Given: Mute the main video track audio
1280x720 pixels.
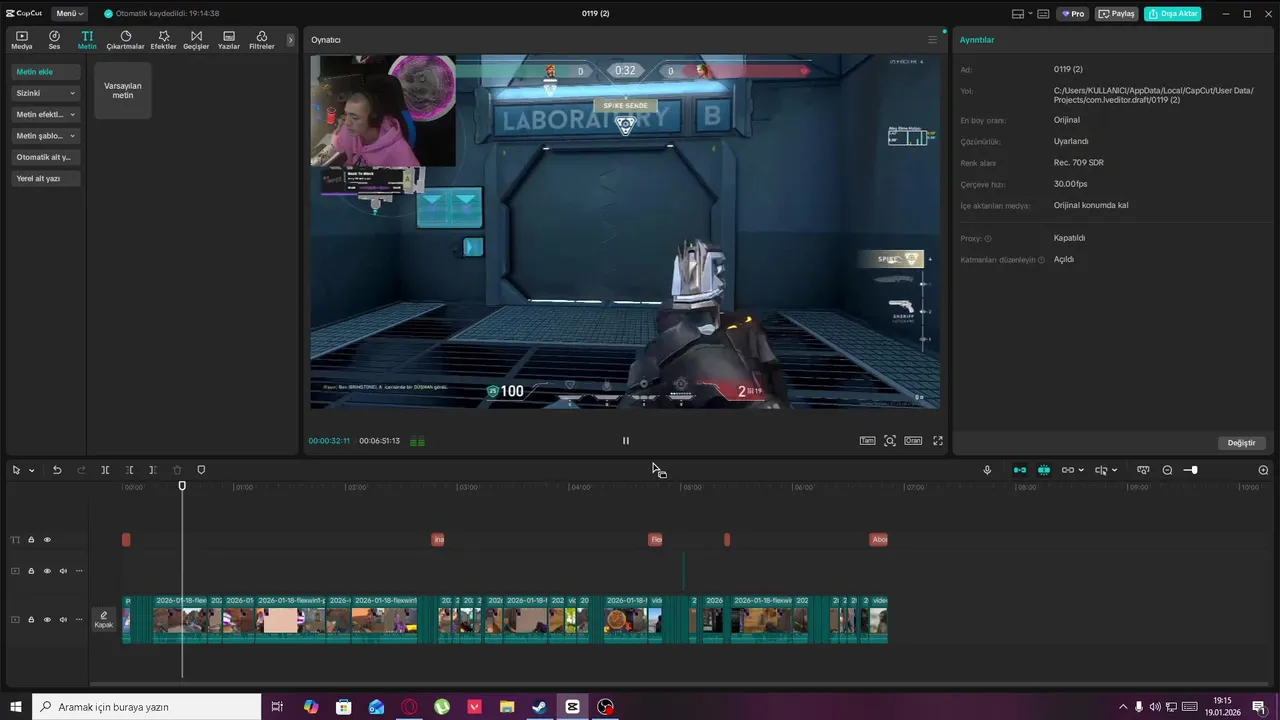Looking at the screenshot, I should tap(62, 620).
